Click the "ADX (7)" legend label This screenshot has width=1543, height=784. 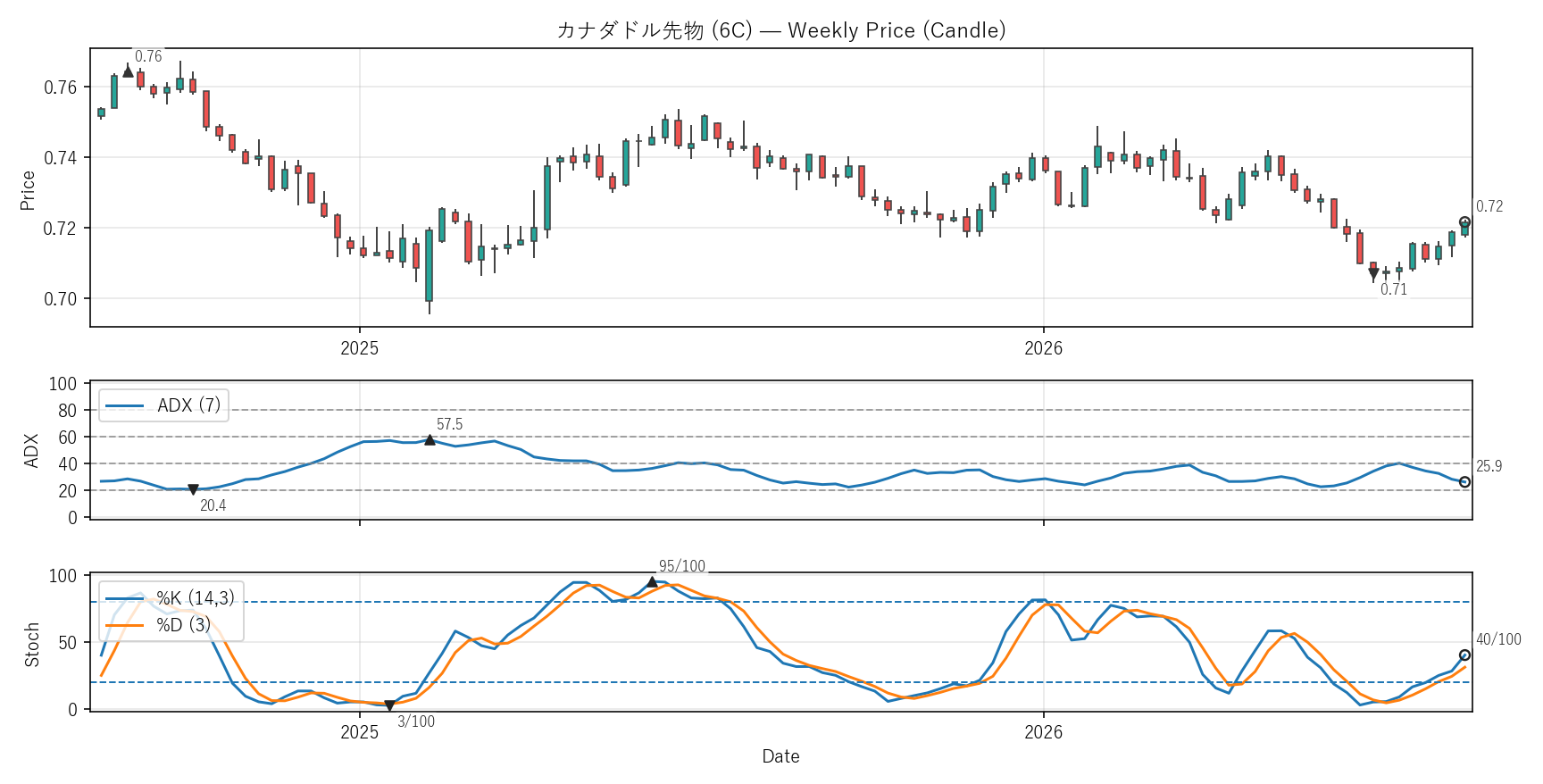pyautogui.click(x=189, y=405)
